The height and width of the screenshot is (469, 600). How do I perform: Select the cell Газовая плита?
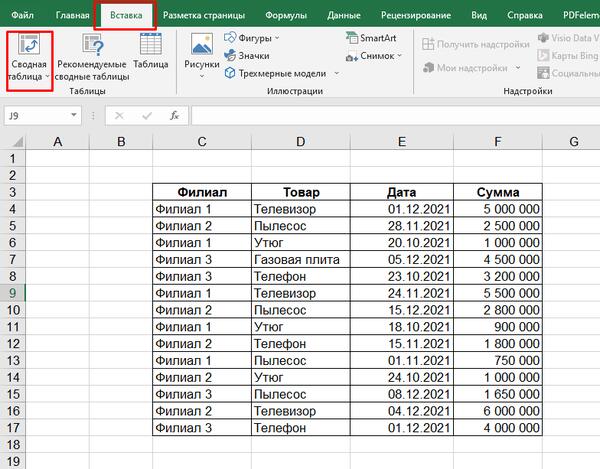point(301,259)
